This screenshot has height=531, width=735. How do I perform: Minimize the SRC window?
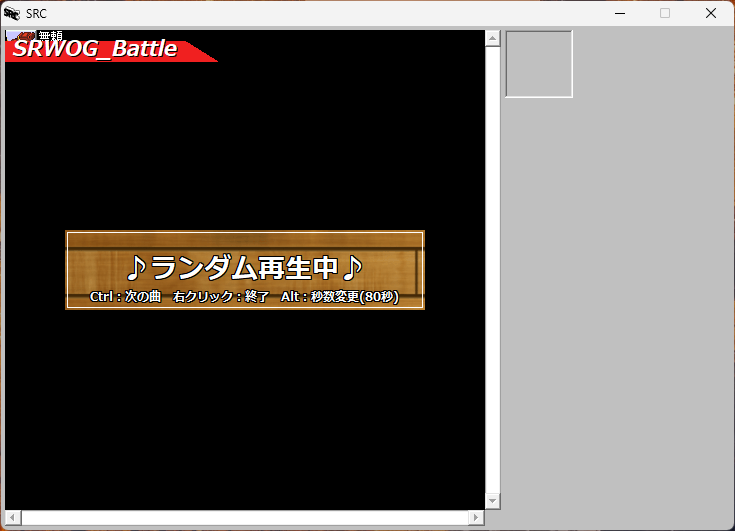620,14
